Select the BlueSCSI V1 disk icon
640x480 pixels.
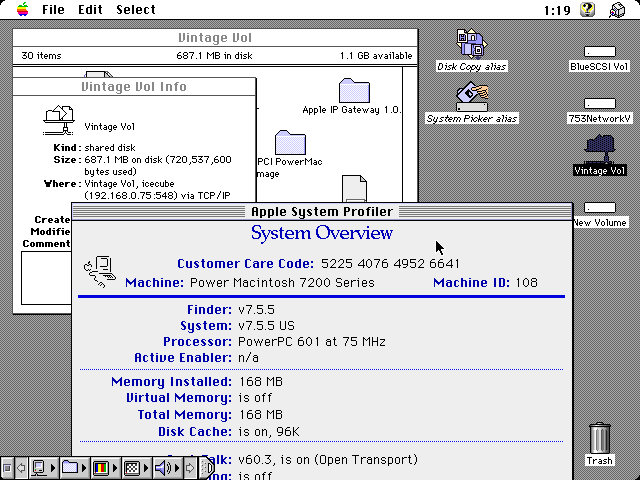(x=599, y=51)
